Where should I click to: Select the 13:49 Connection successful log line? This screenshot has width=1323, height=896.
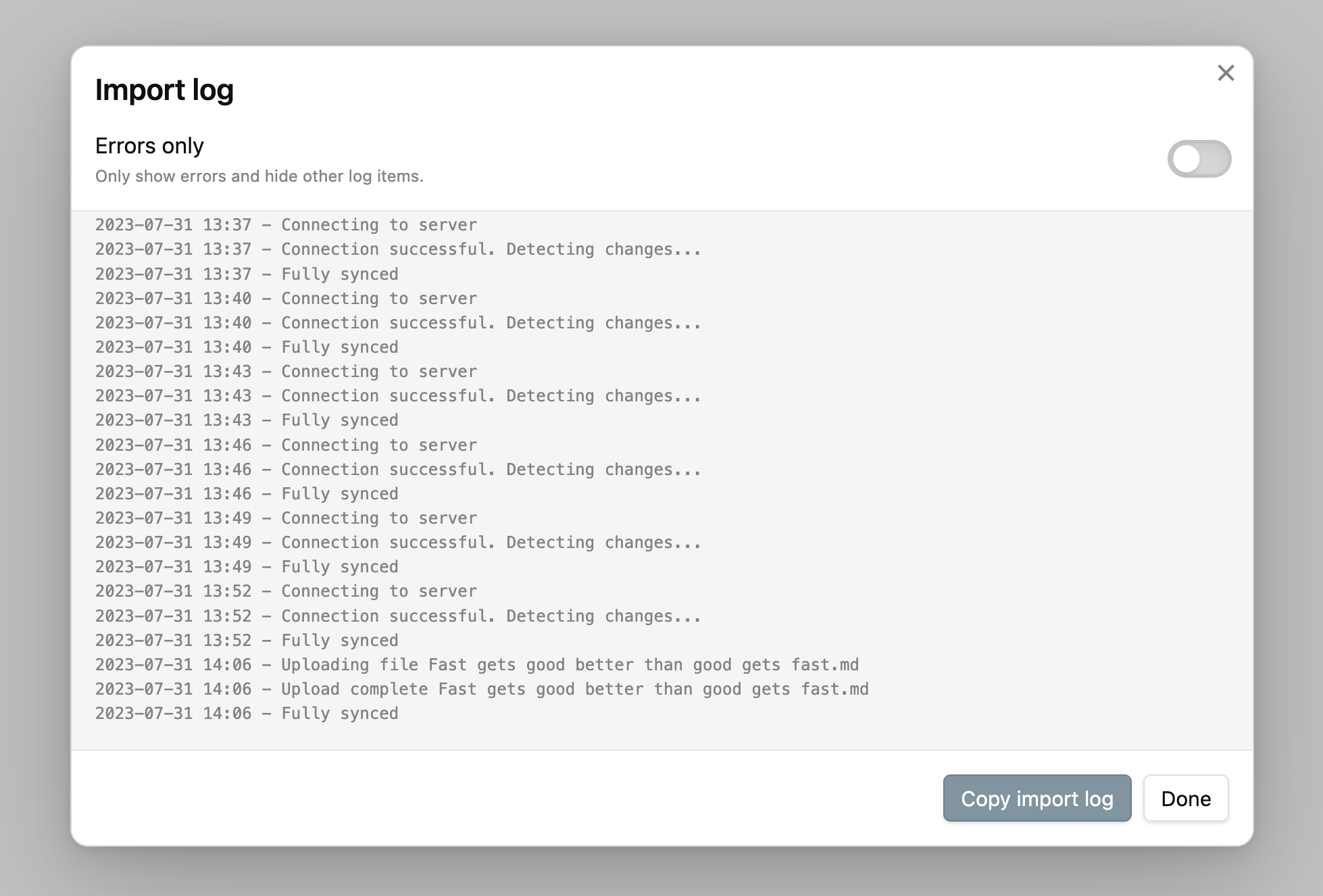pos(398,543)
